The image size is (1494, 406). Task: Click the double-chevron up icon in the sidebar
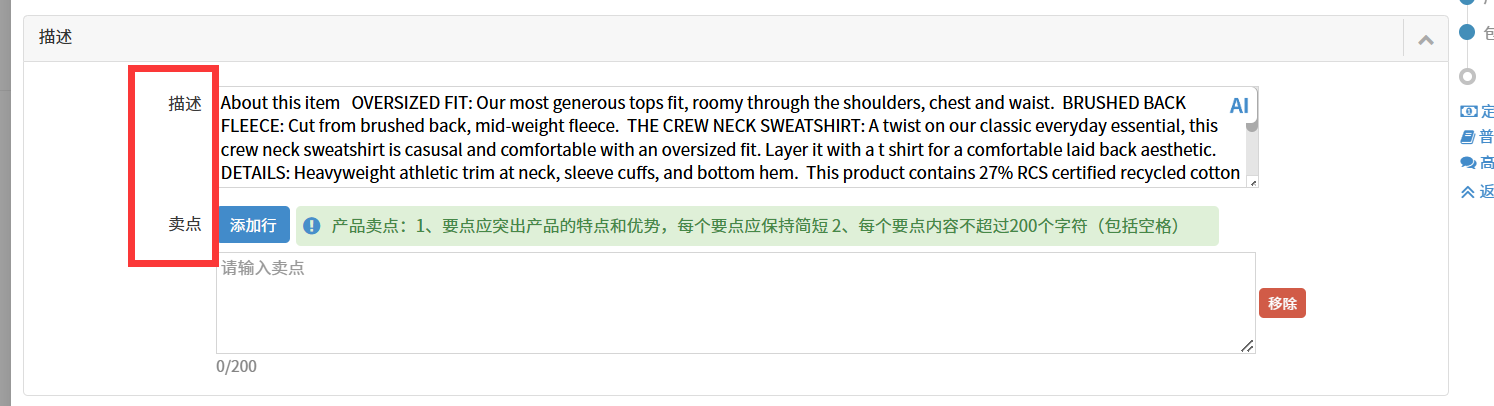click(x=1467, y=191)
